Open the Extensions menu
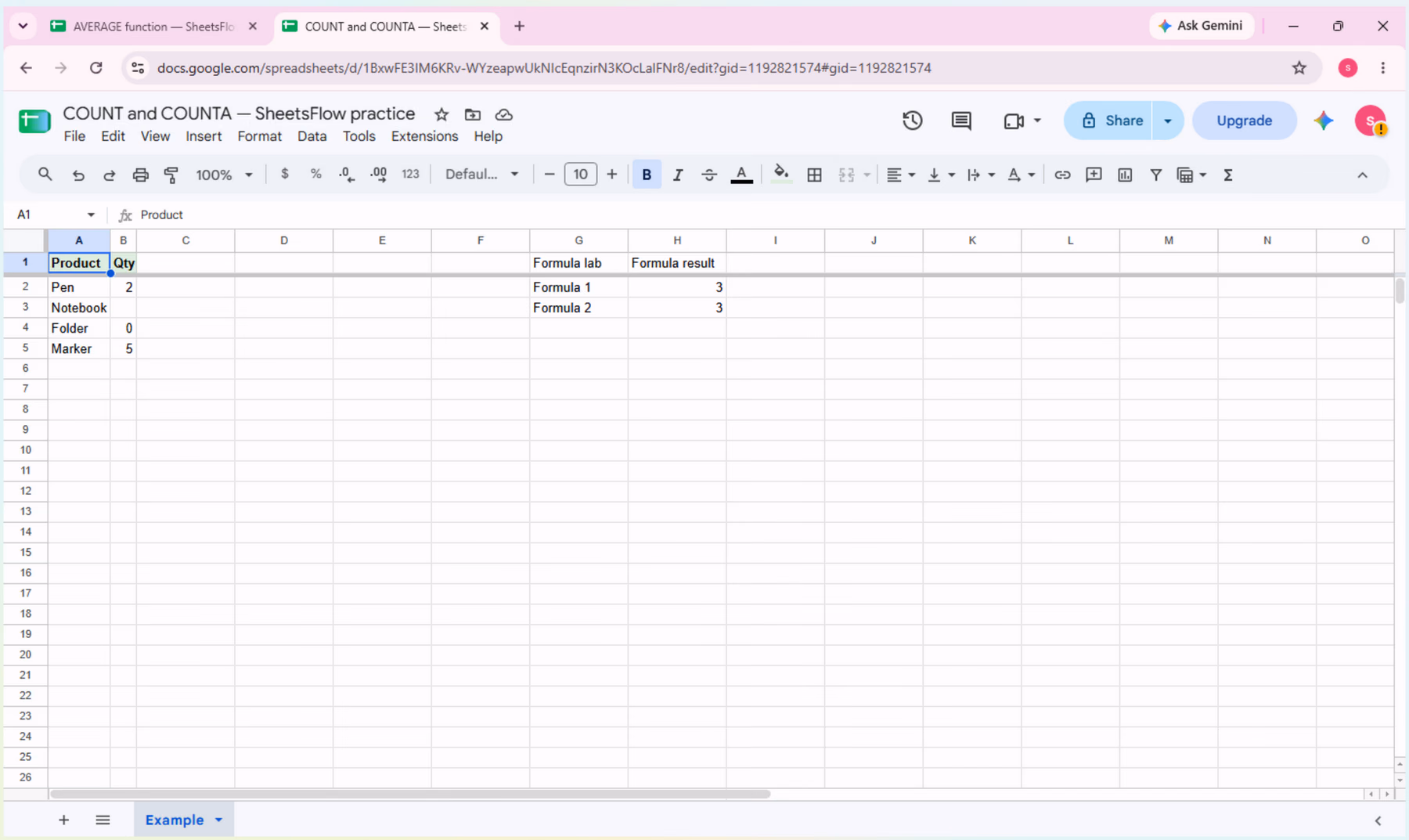1409x840 pixels. point(424,136)
